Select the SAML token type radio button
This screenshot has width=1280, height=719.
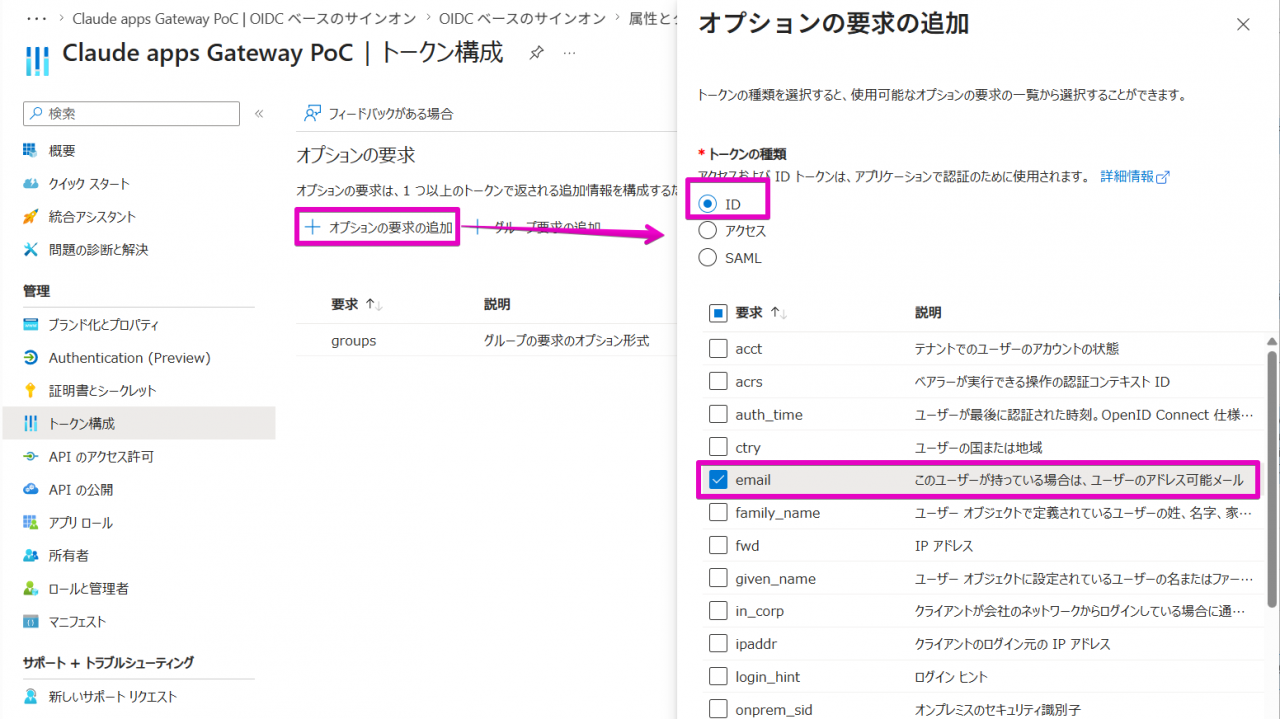(708, 258)
